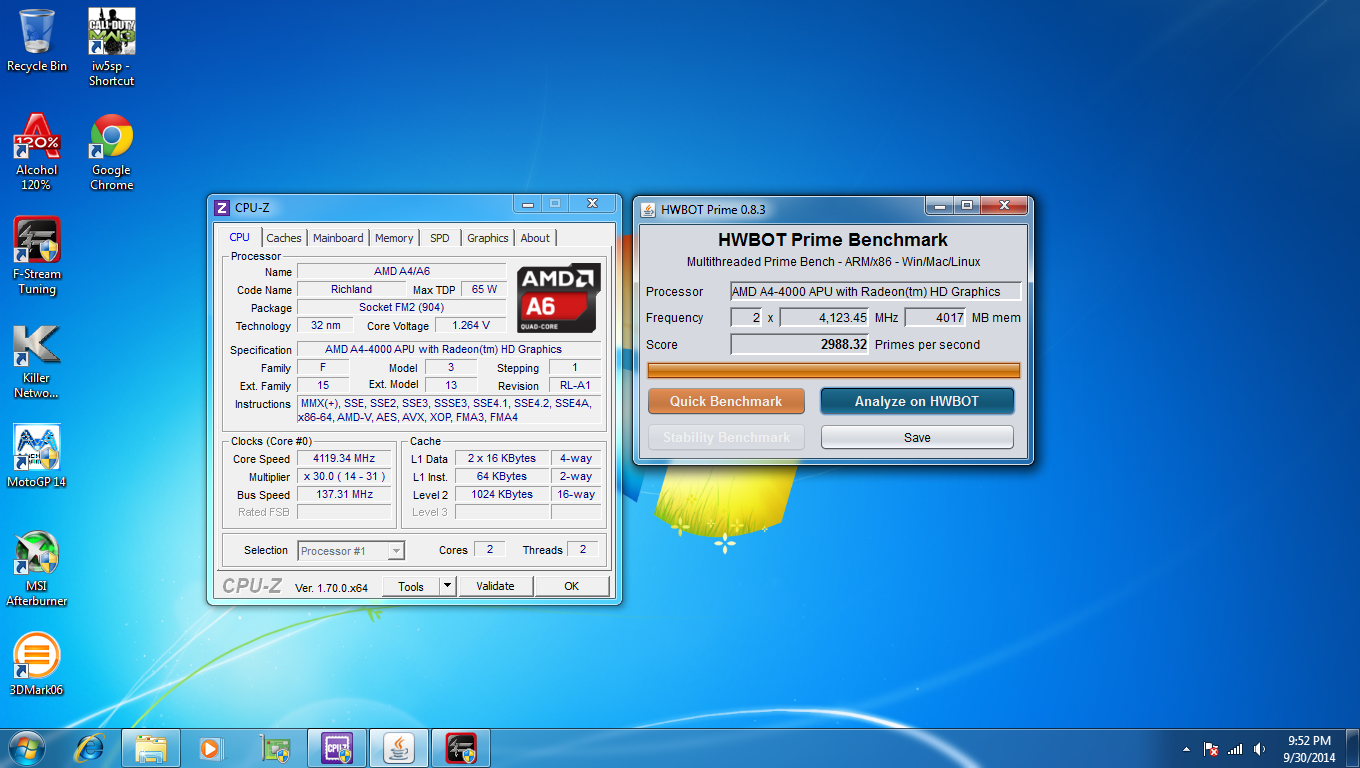
Task: Click the Bus Speed value 137.31 MHz
Action: (x=344, y=495)
